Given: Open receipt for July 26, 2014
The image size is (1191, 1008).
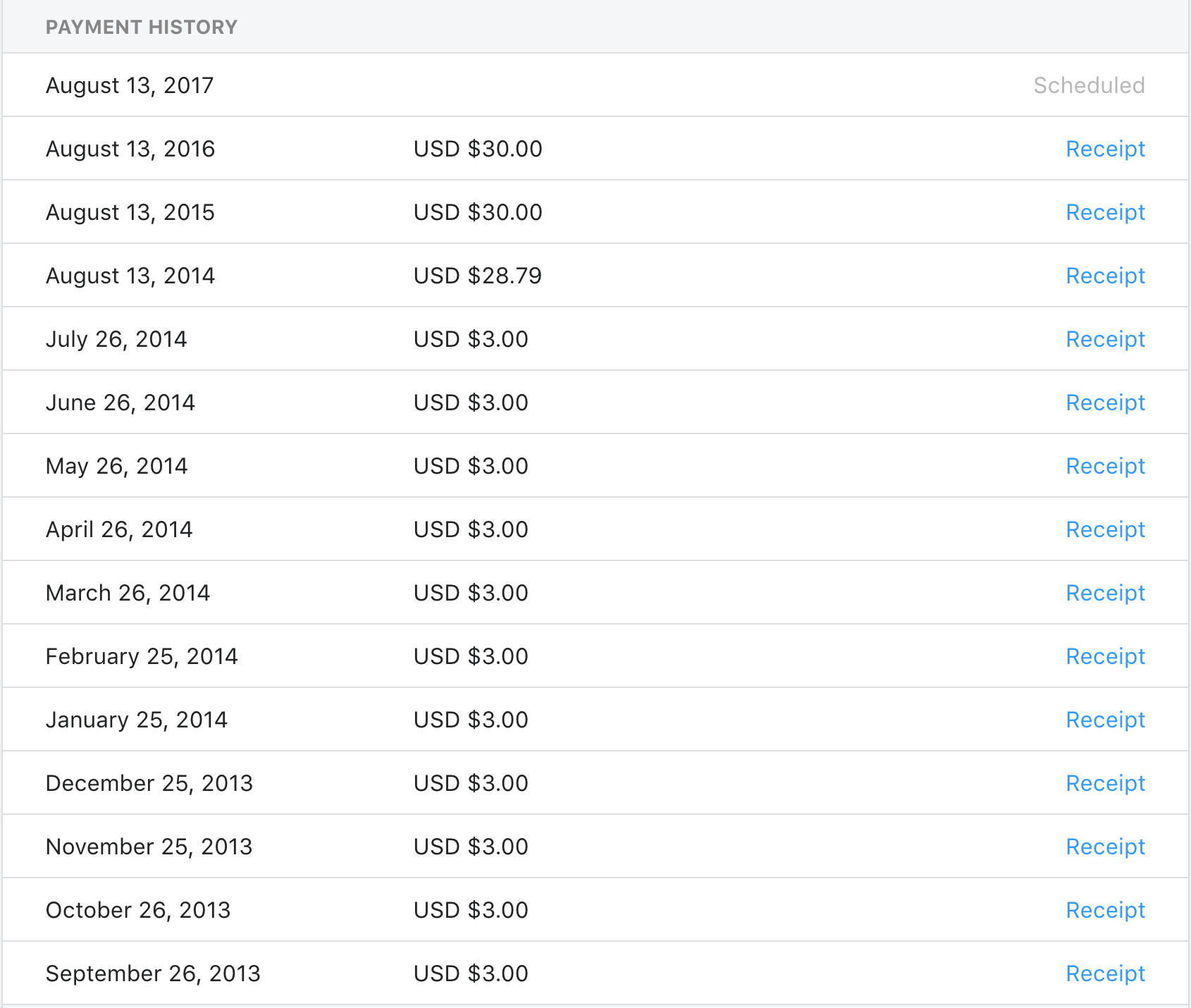Looking at the screenshot, I should coord(1105,339).
